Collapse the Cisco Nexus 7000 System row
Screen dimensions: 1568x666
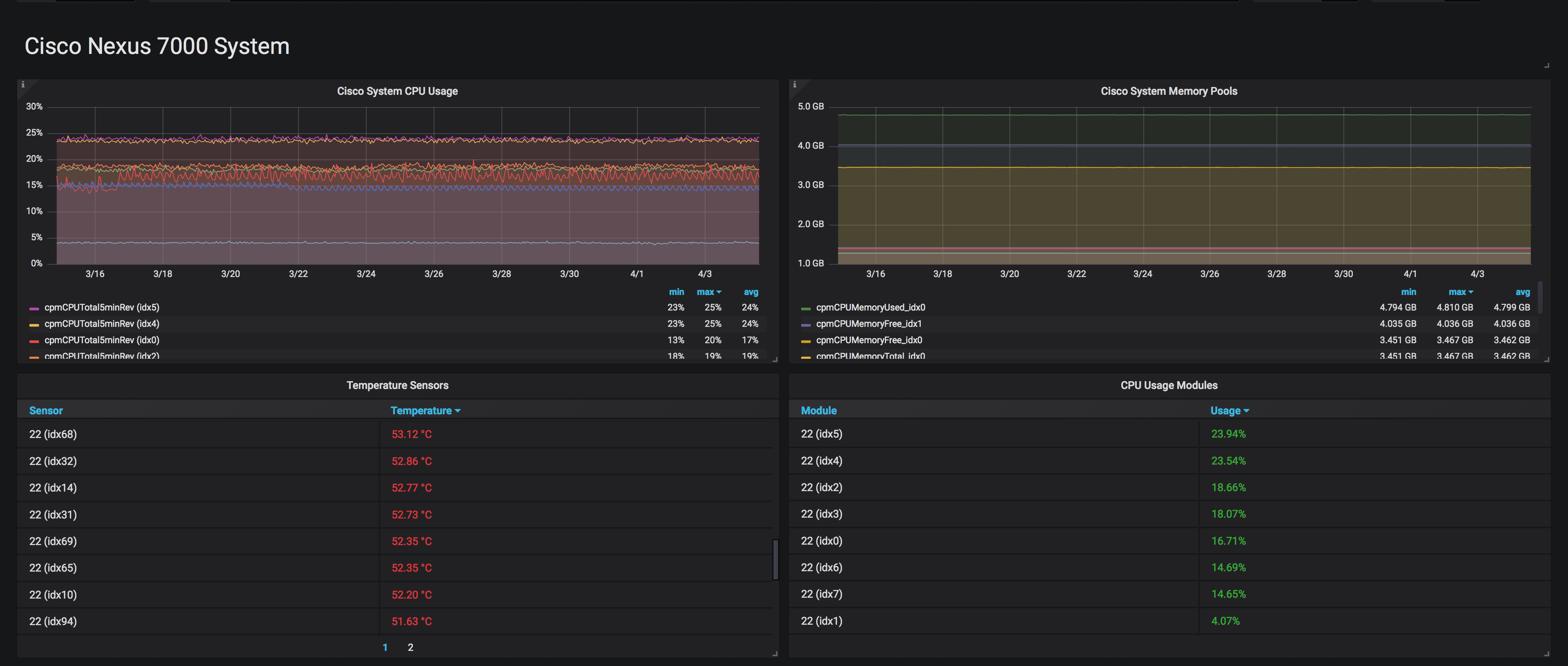click(x=156, y=46)
